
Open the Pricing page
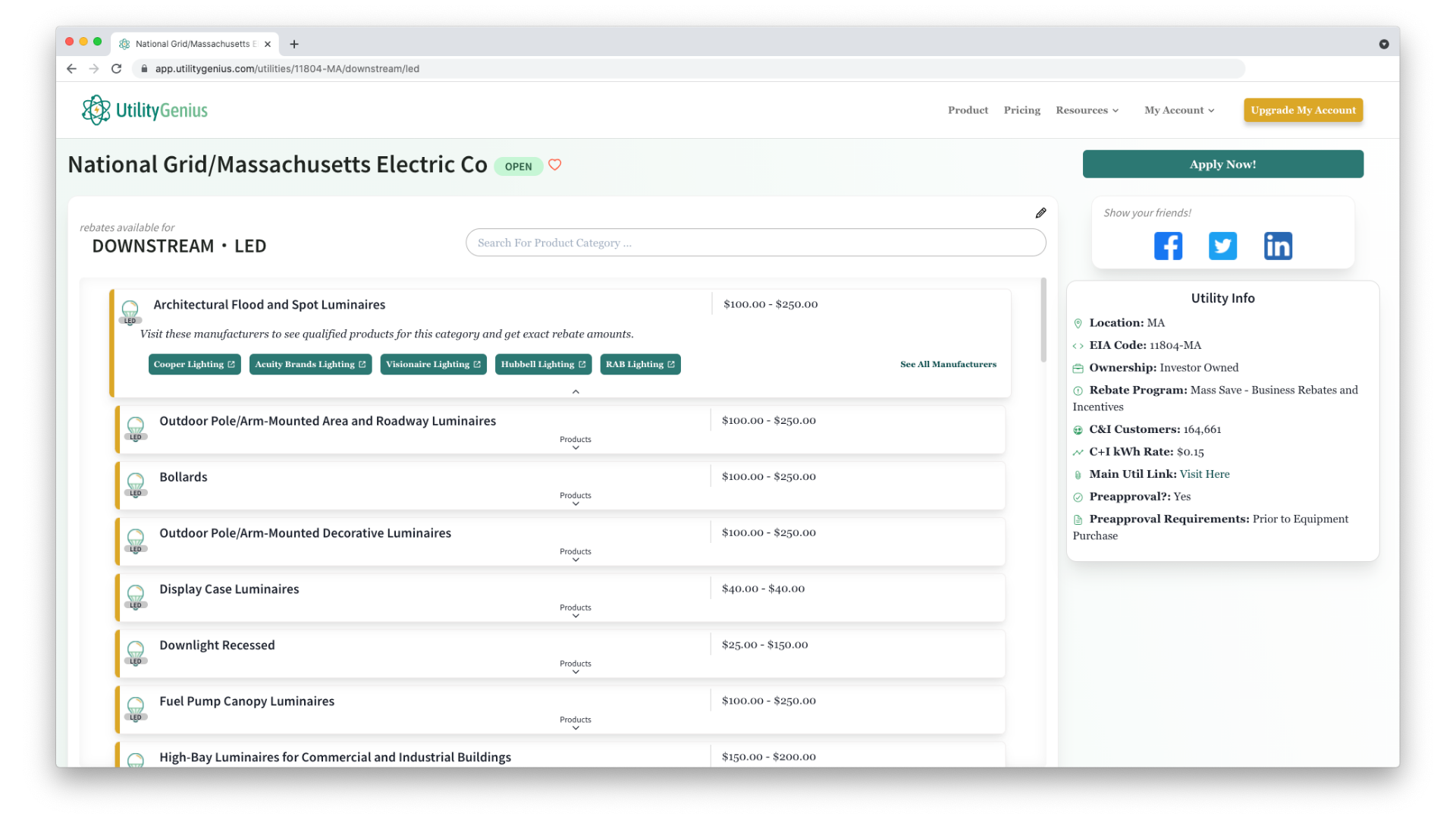pos(1021,110)
